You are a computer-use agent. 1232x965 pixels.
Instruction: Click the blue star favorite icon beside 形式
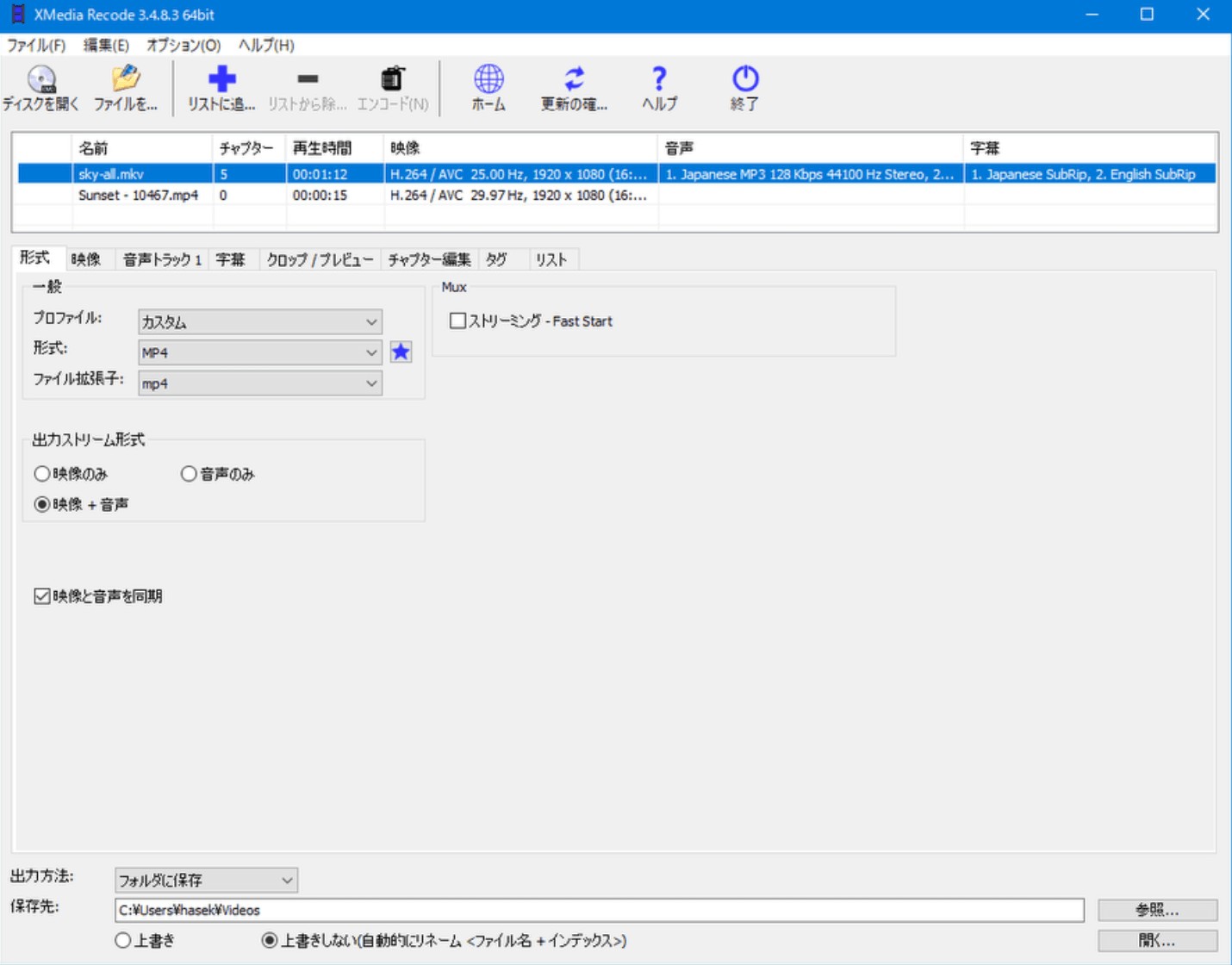coord(401,352)
